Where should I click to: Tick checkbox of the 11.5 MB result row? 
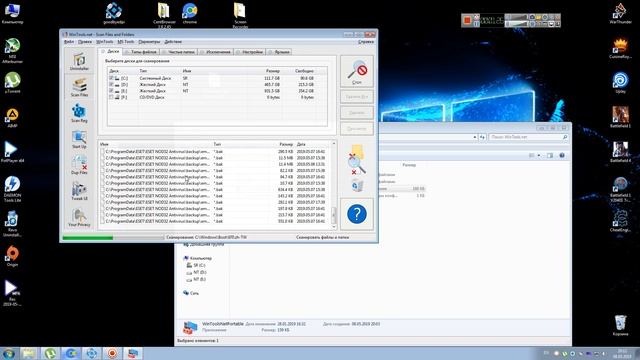coord(102,158)
